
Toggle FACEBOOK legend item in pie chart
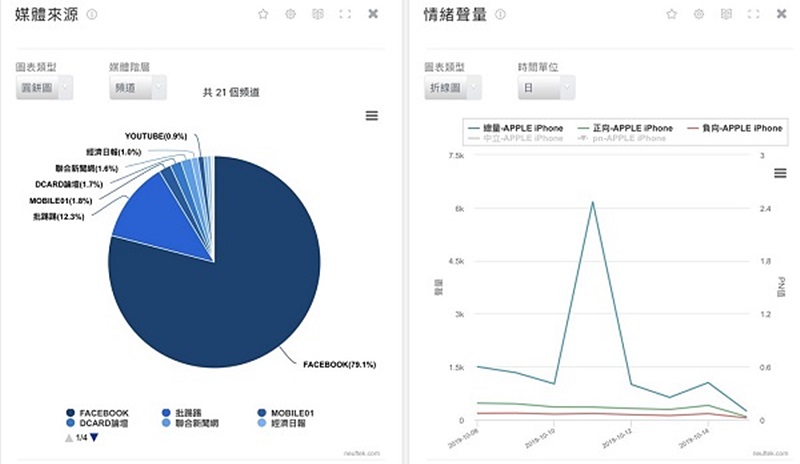point(97,413)
